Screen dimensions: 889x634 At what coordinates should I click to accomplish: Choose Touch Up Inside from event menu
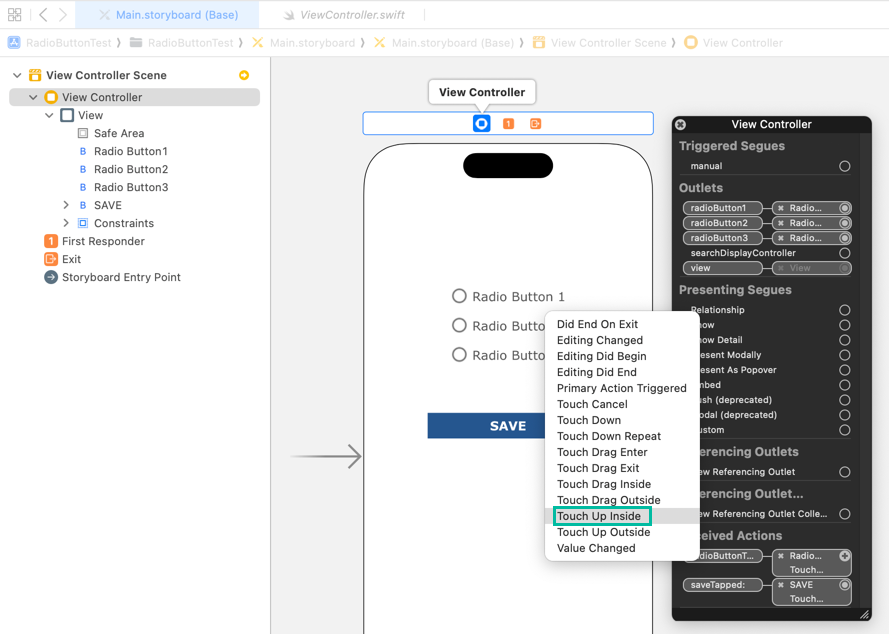pyautogui.click(x=599, y=516)
